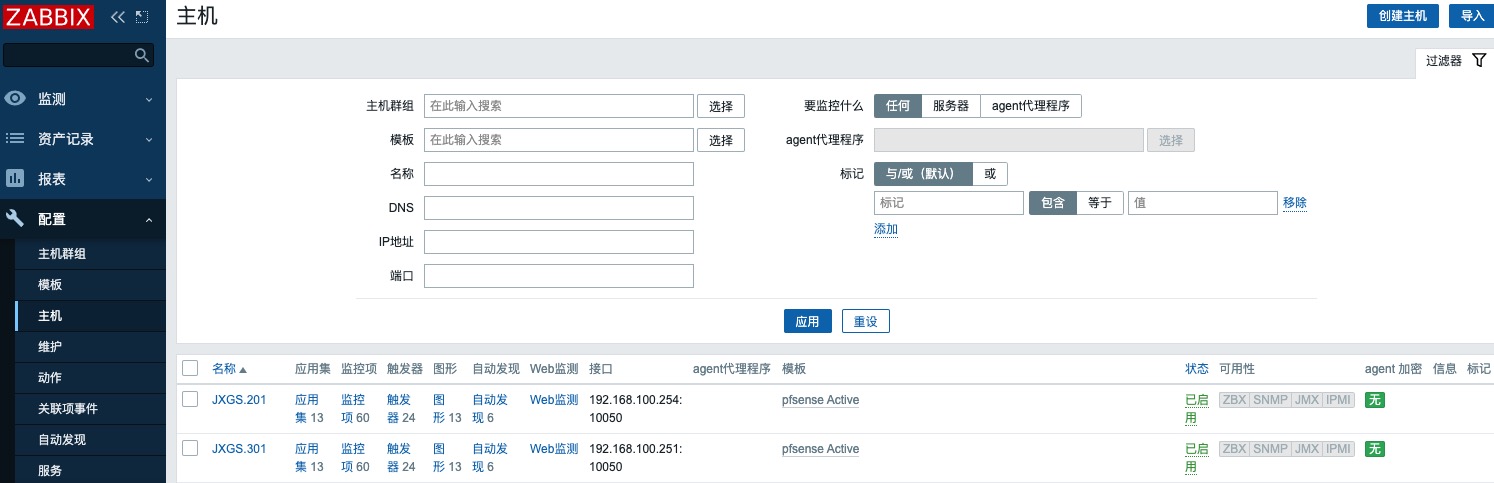This screenshot has height=483, width=1494.
Task: Open Monitoring section with eye icon
Action: 15,99
